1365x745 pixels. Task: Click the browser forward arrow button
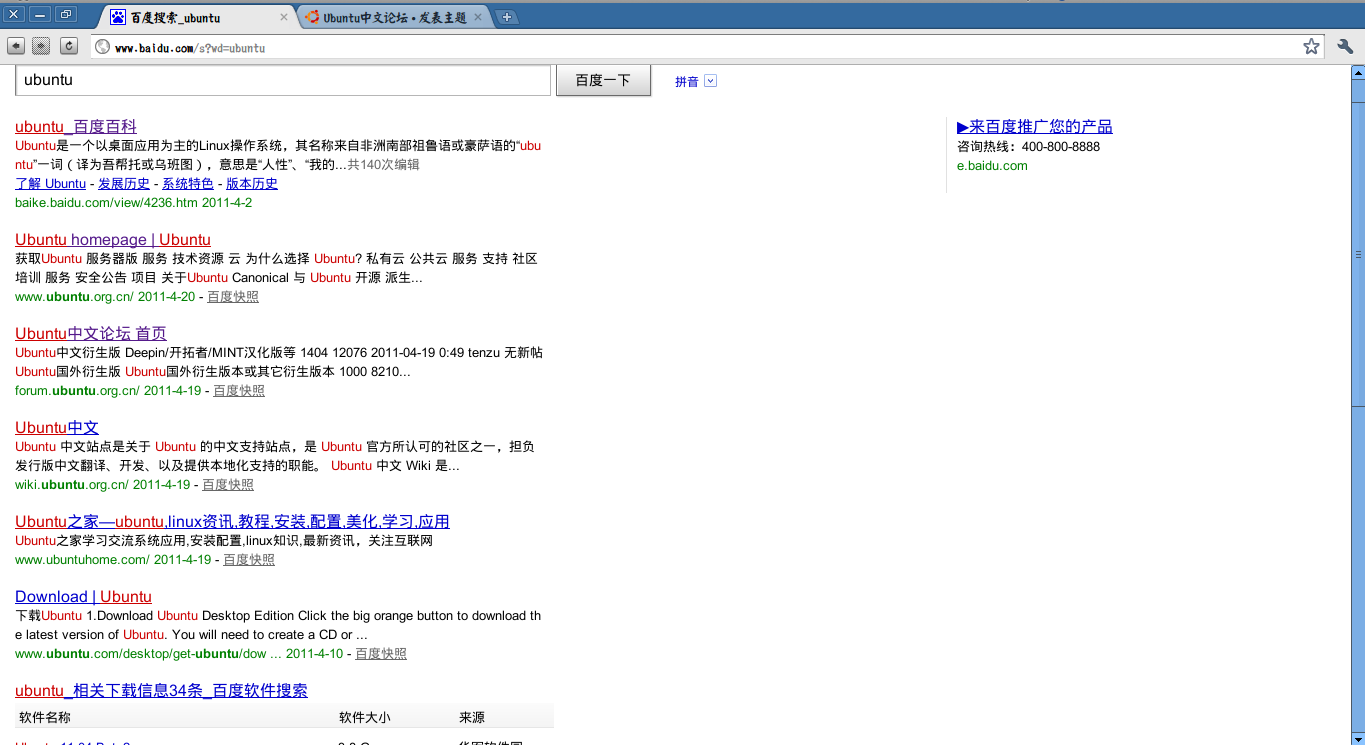41,46
